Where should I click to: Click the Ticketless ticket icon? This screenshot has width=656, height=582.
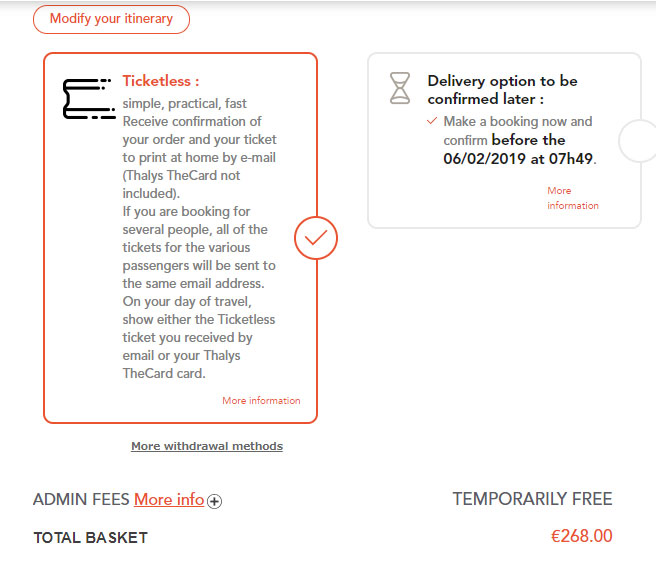coord(89,99)
